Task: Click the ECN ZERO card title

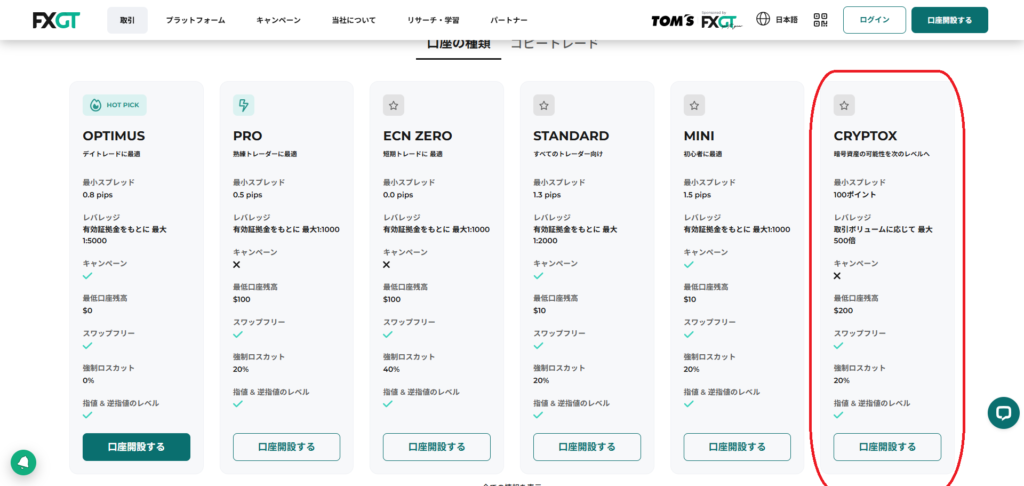Action: (x=418, y=136)
